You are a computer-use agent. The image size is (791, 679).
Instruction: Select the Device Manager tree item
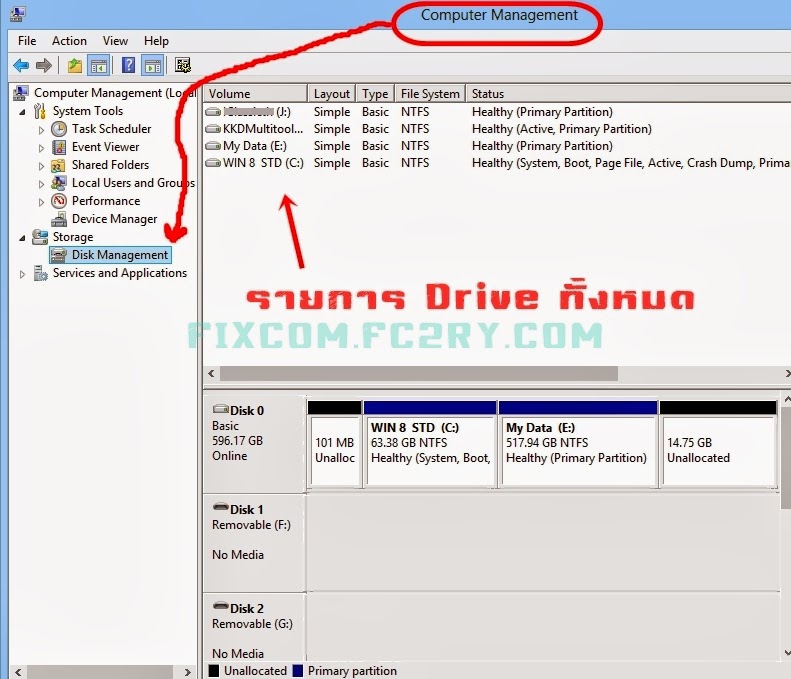point(115,219)
